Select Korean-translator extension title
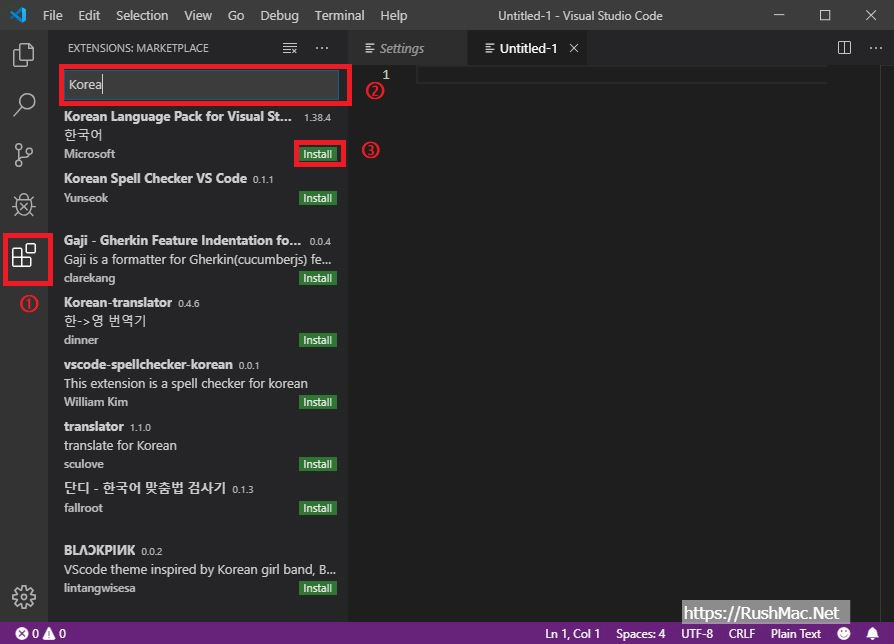 coord(117,303)
